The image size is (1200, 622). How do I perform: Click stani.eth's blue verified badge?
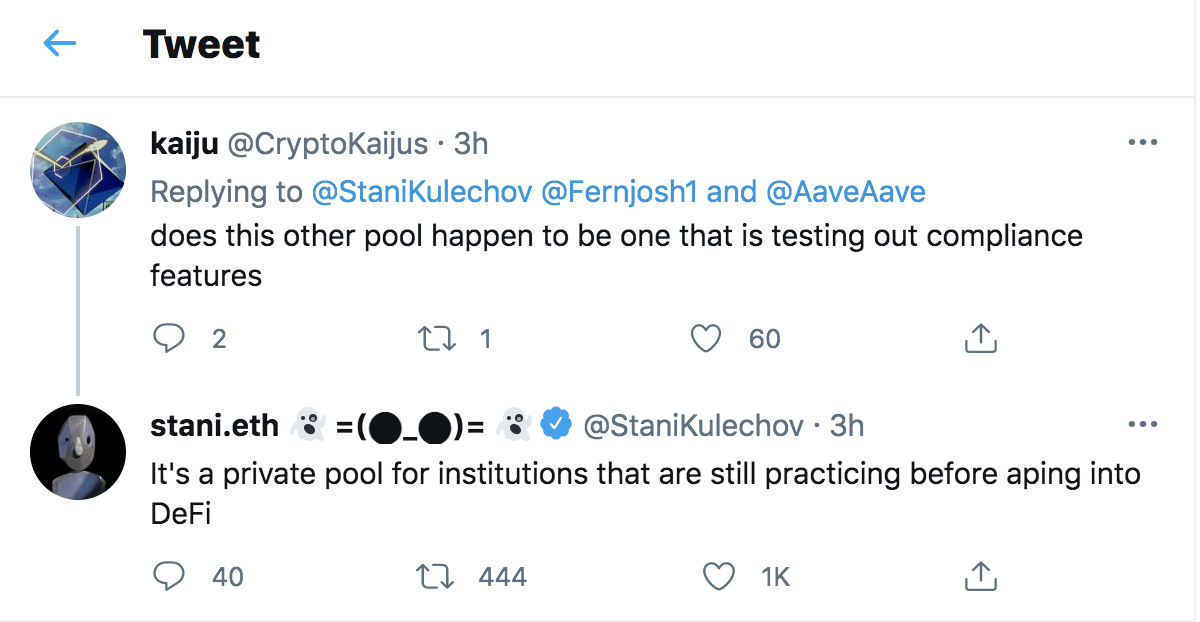pyautogui.click(x=556, y=425)
